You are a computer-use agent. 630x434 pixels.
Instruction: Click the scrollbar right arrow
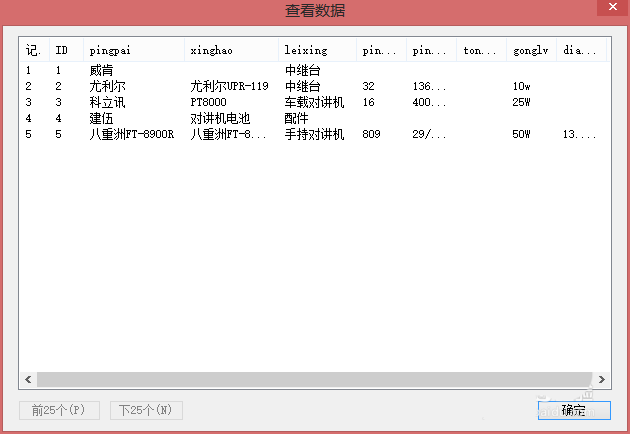(x=601, y=379)
